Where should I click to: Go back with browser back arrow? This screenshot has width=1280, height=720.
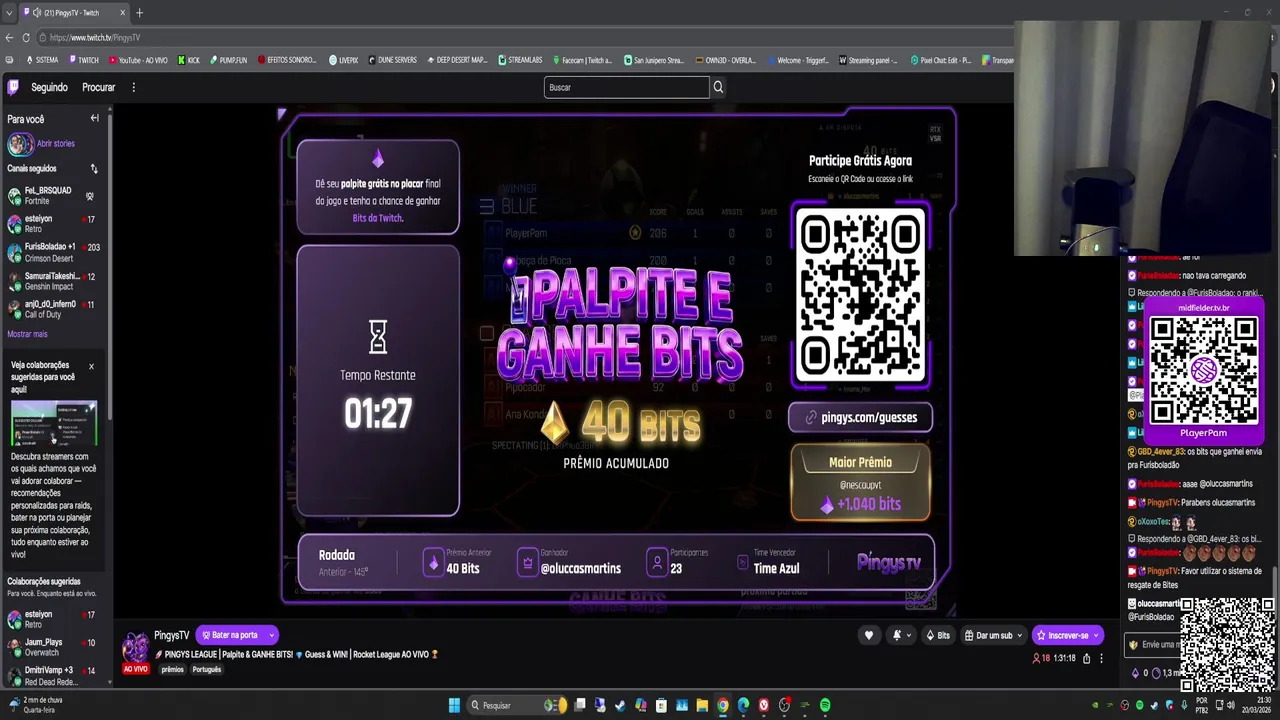point(9,37)
